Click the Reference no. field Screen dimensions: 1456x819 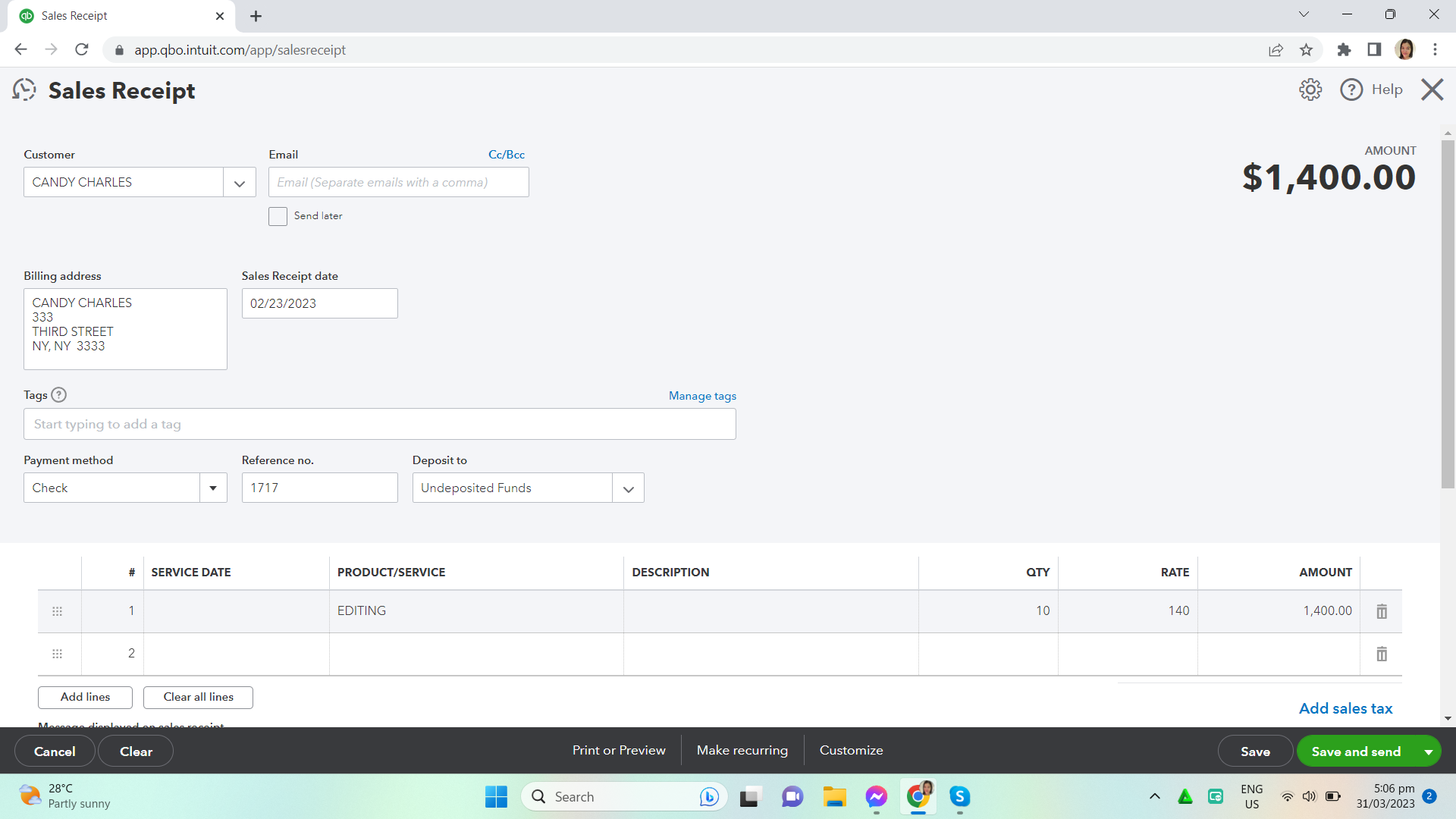tap(319, 488)
